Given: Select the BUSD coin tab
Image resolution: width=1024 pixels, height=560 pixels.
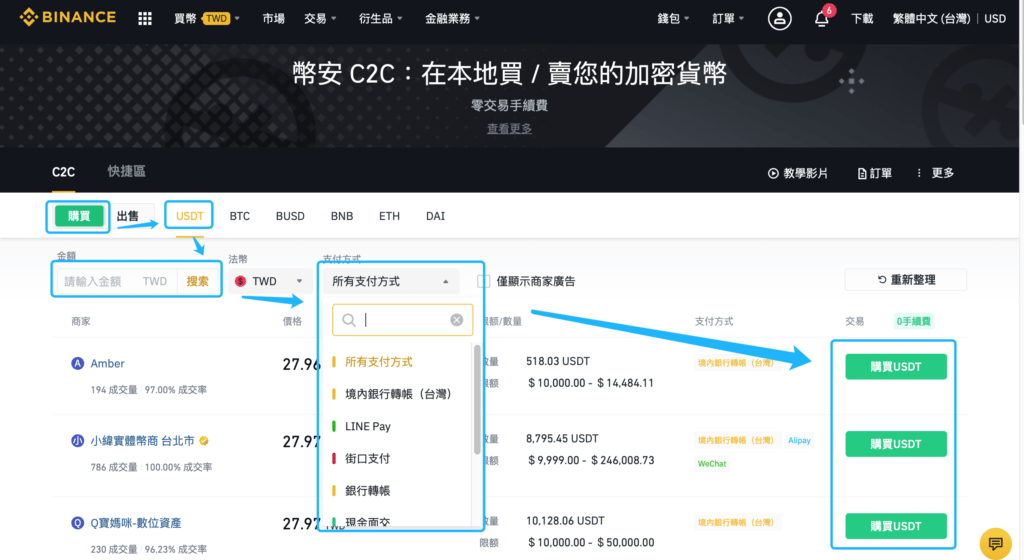Looking at the screenshot, I should pos(290,216).
